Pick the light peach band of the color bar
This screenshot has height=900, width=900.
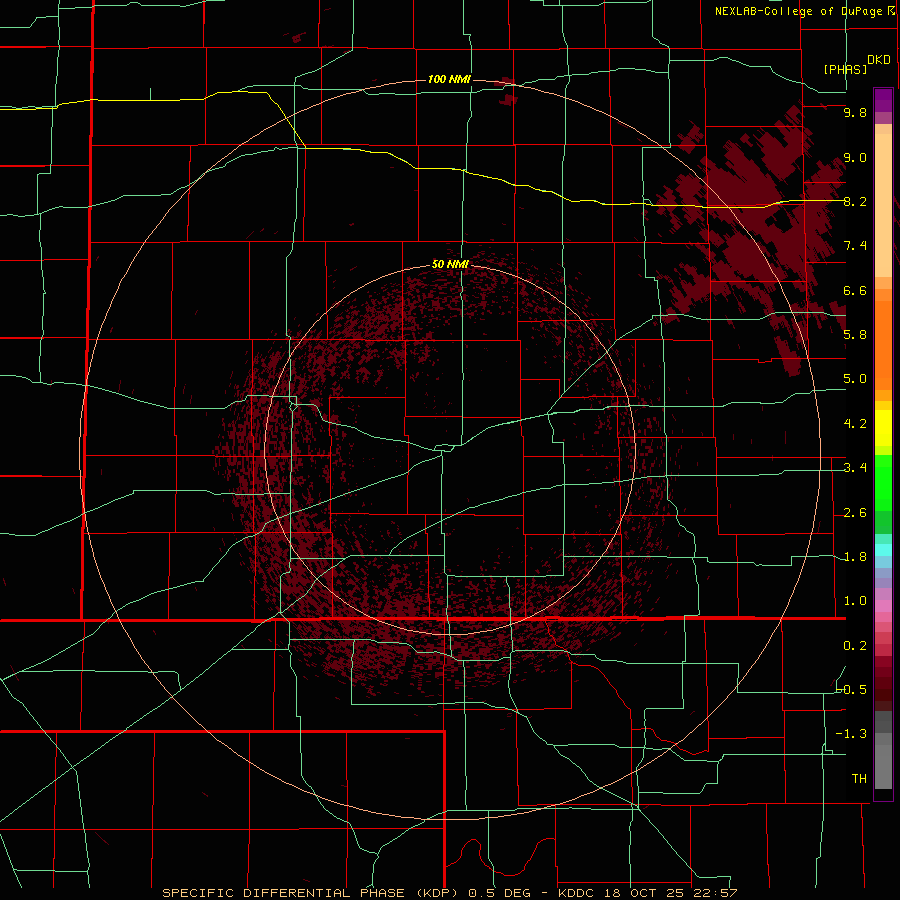(x=883, y=205)
